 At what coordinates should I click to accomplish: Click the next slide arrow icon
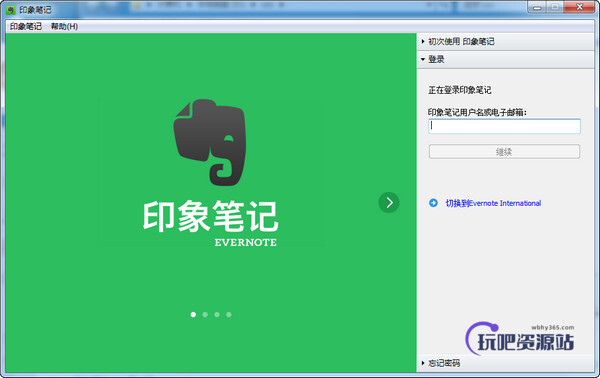click(389, 202)
